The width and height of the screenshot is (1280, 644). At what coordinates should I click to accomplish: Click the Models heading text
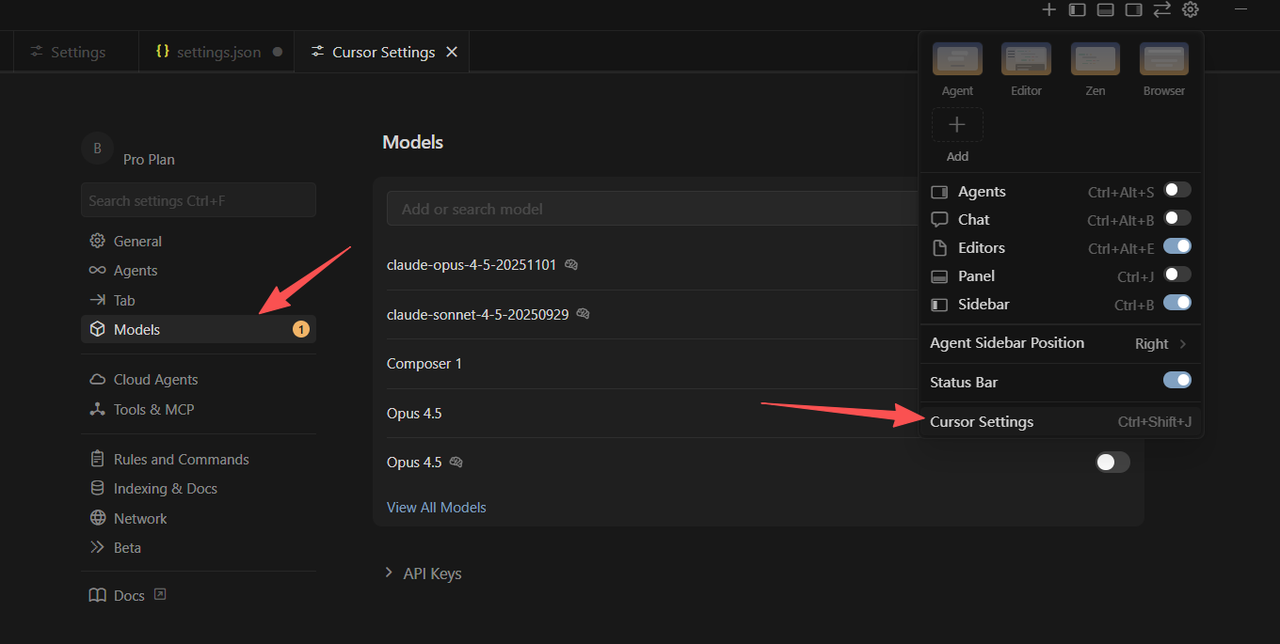[413, 142]
